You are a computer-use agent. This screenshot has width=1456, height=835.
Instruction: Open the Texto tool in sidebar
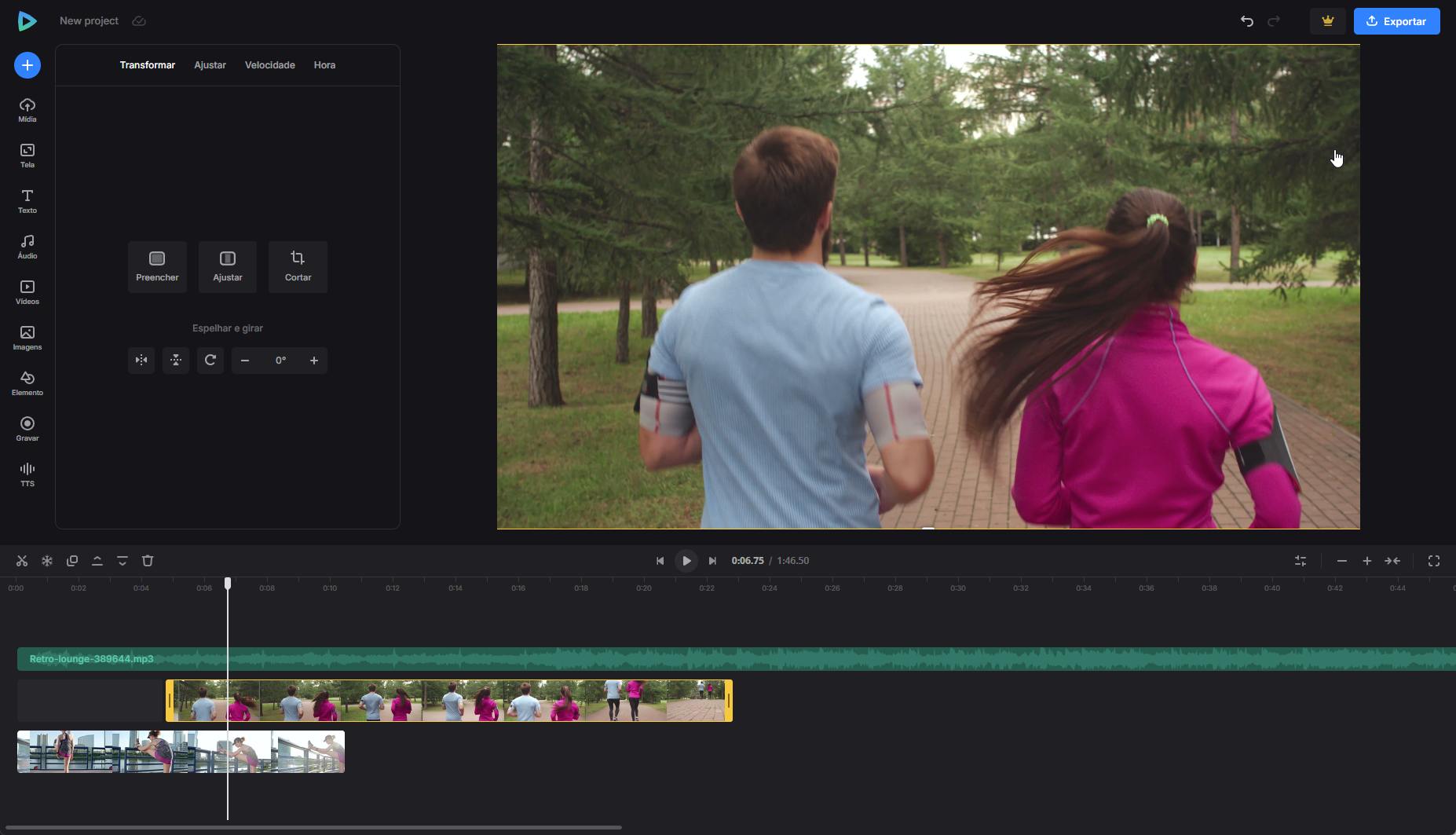coord(27,201)
